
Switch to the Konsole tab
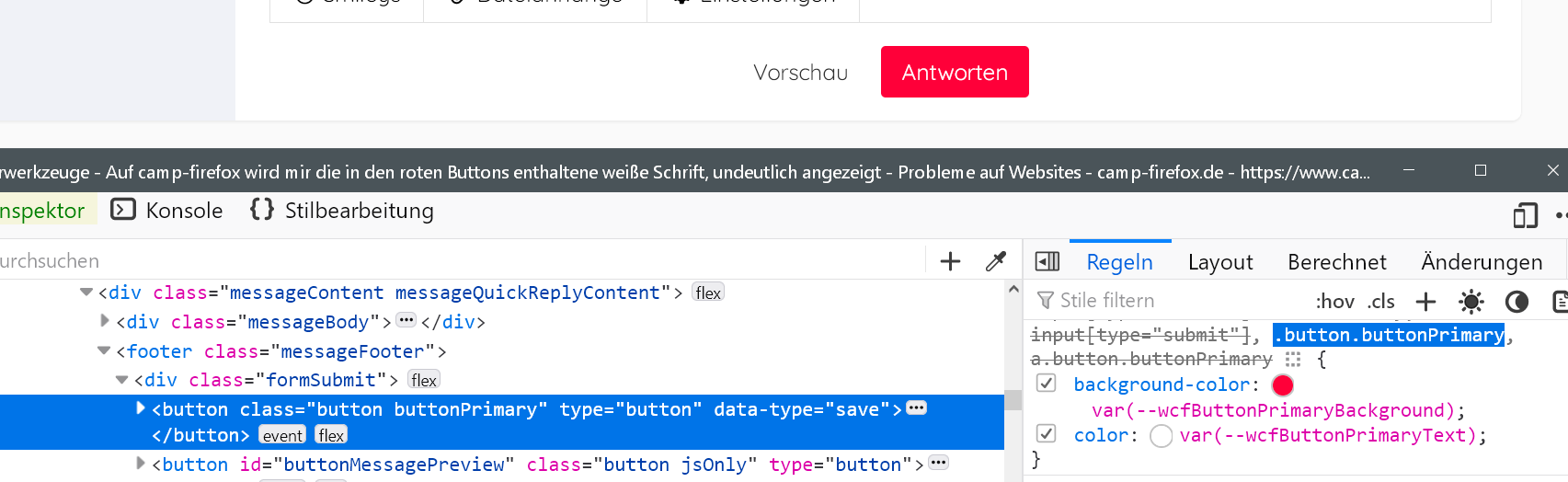pyautogui.click(x=167, y=211)
